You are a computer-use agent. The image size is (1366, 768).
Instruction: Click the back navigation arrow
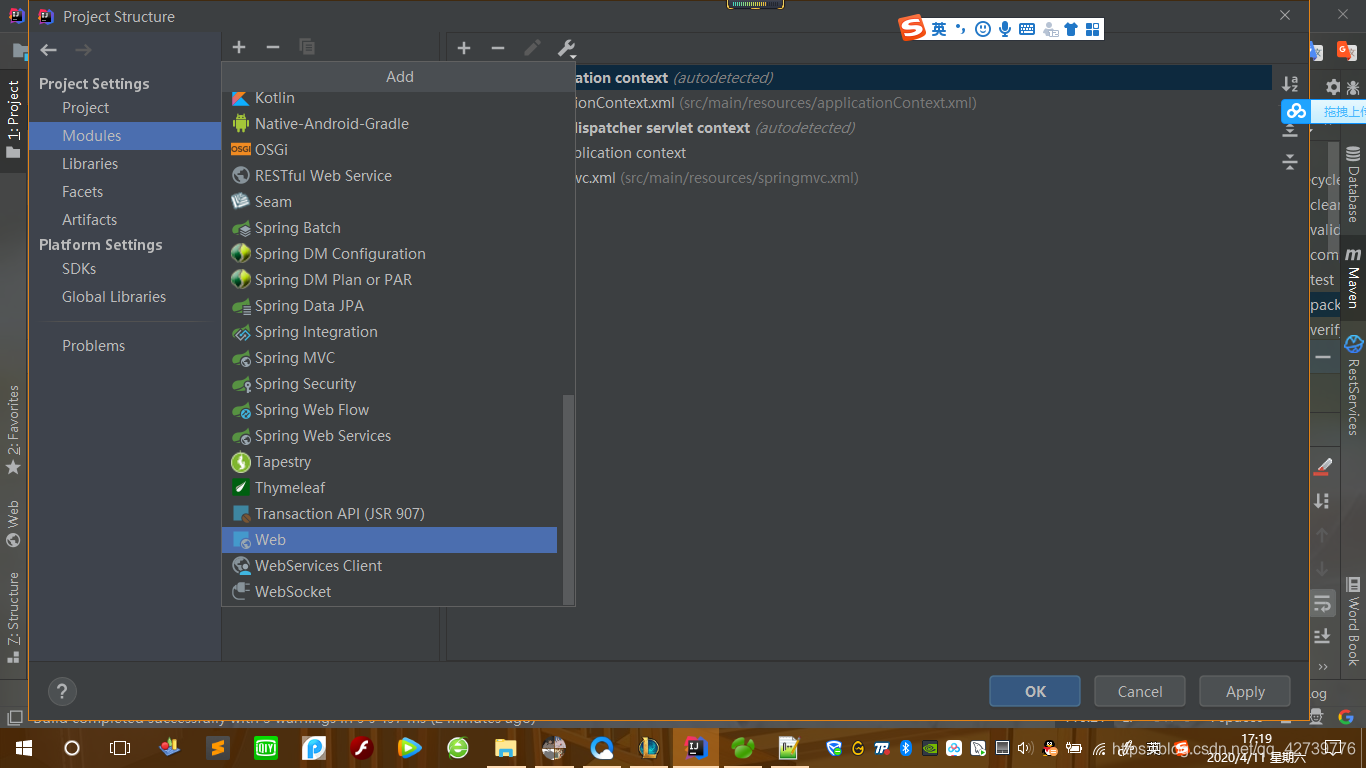[49, 50]
